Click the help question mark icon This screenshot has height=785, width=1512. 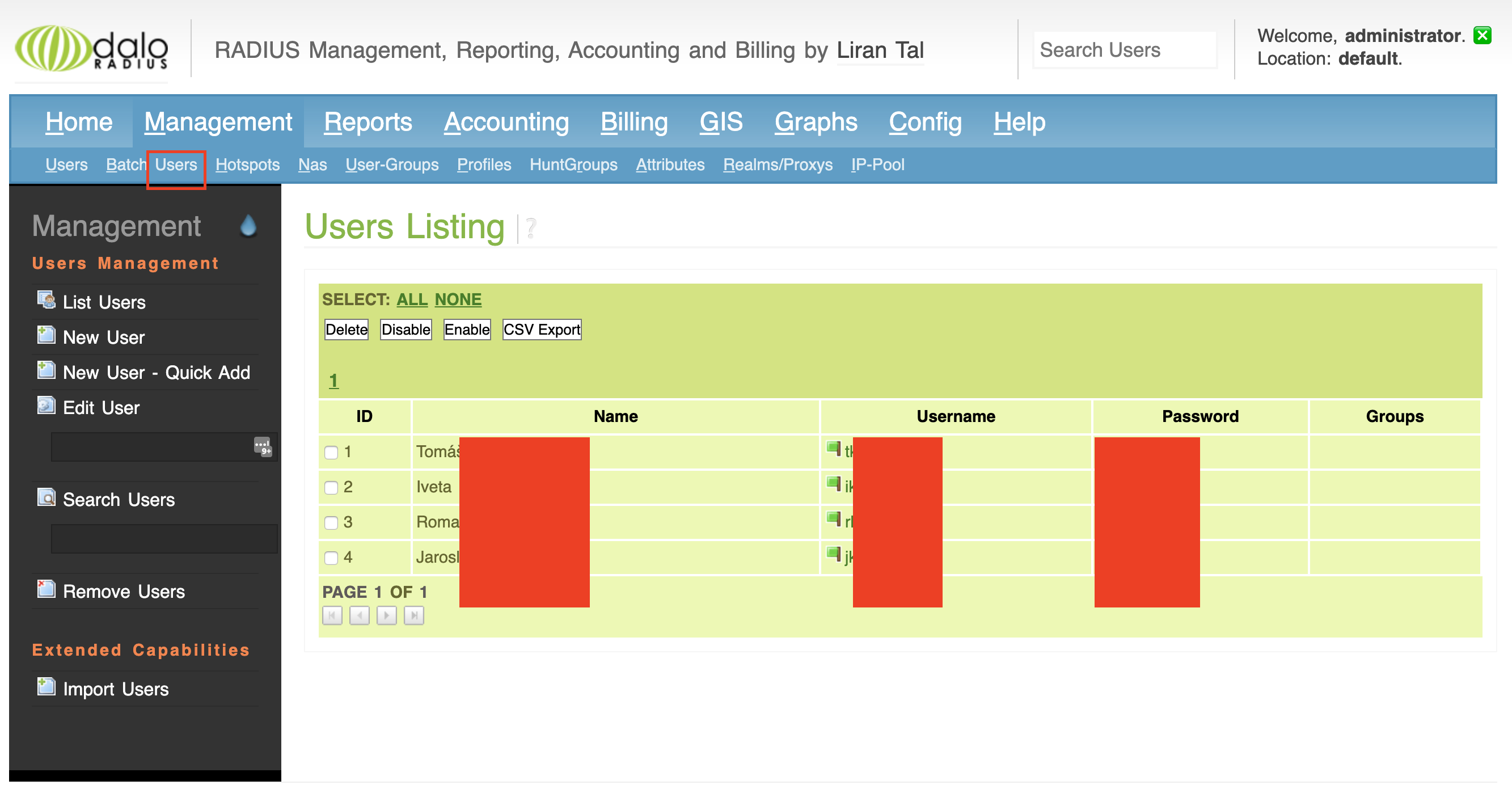531,228
